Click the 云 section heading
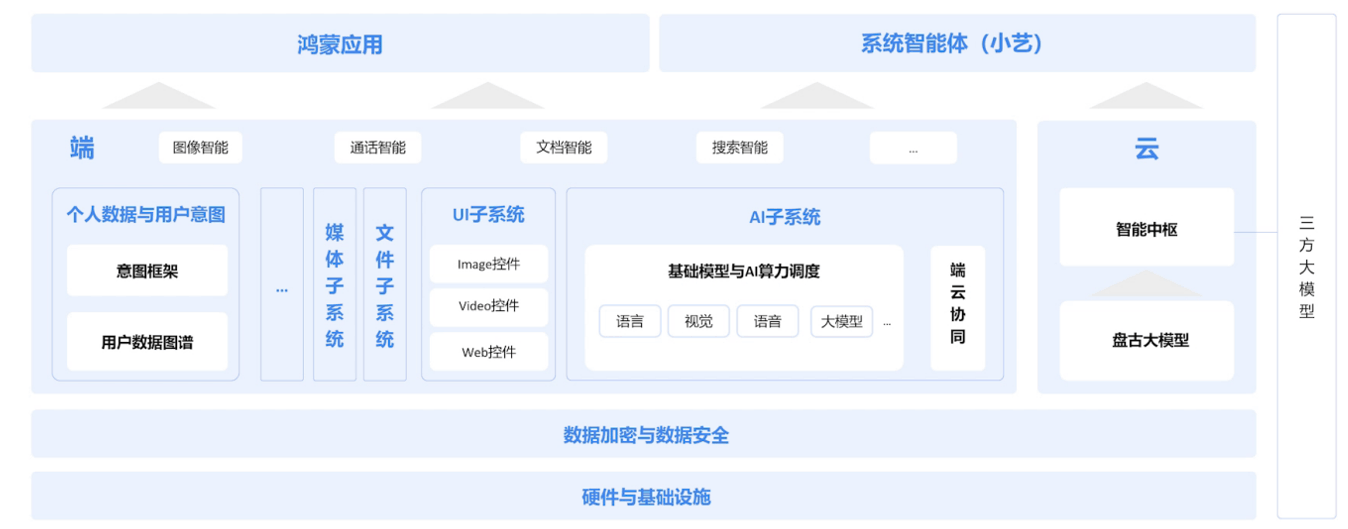 tap(1146, 149)
